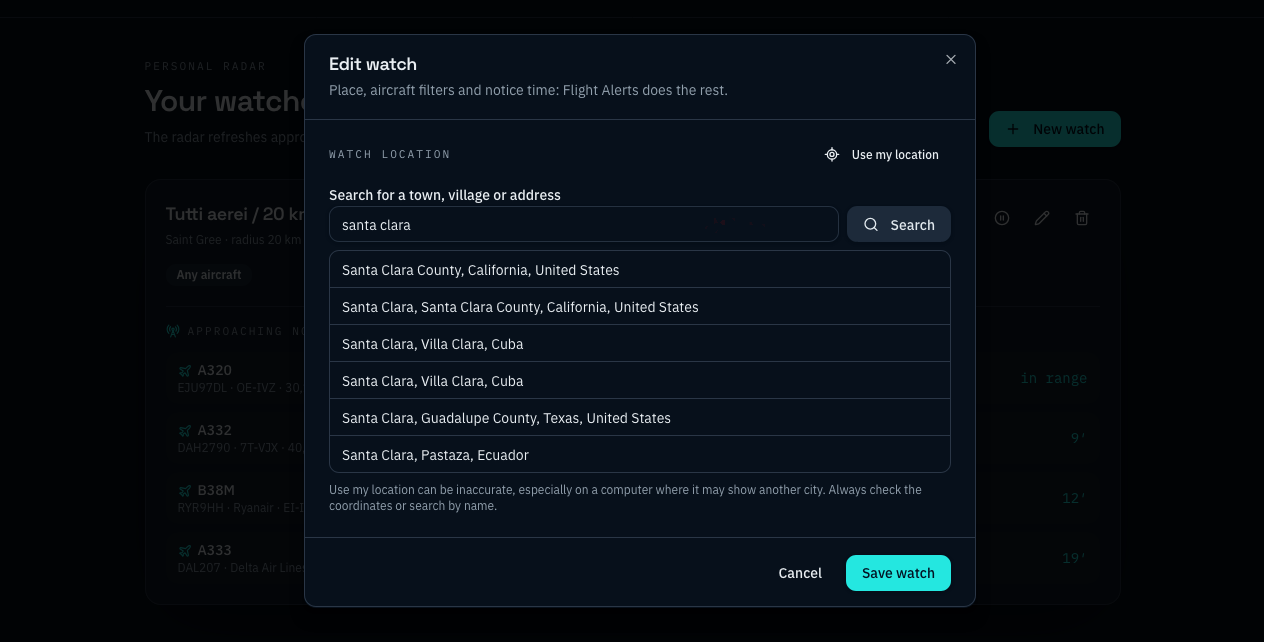Select Santa Clara, Pastaza, Ecuador
Viewport: 1264px width, 642px height.
point(640,455)
